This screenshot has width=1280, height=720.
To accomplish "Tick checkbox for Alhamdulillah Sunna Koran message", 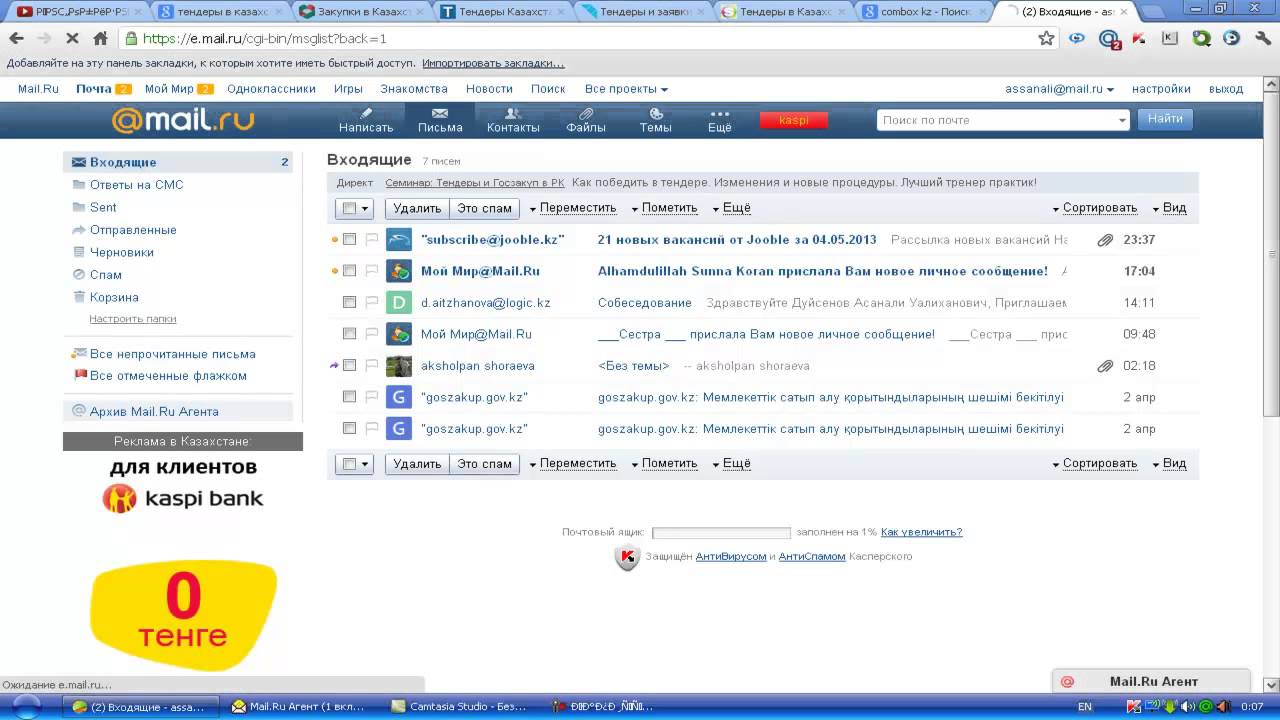I will click(x=349, y=271).
